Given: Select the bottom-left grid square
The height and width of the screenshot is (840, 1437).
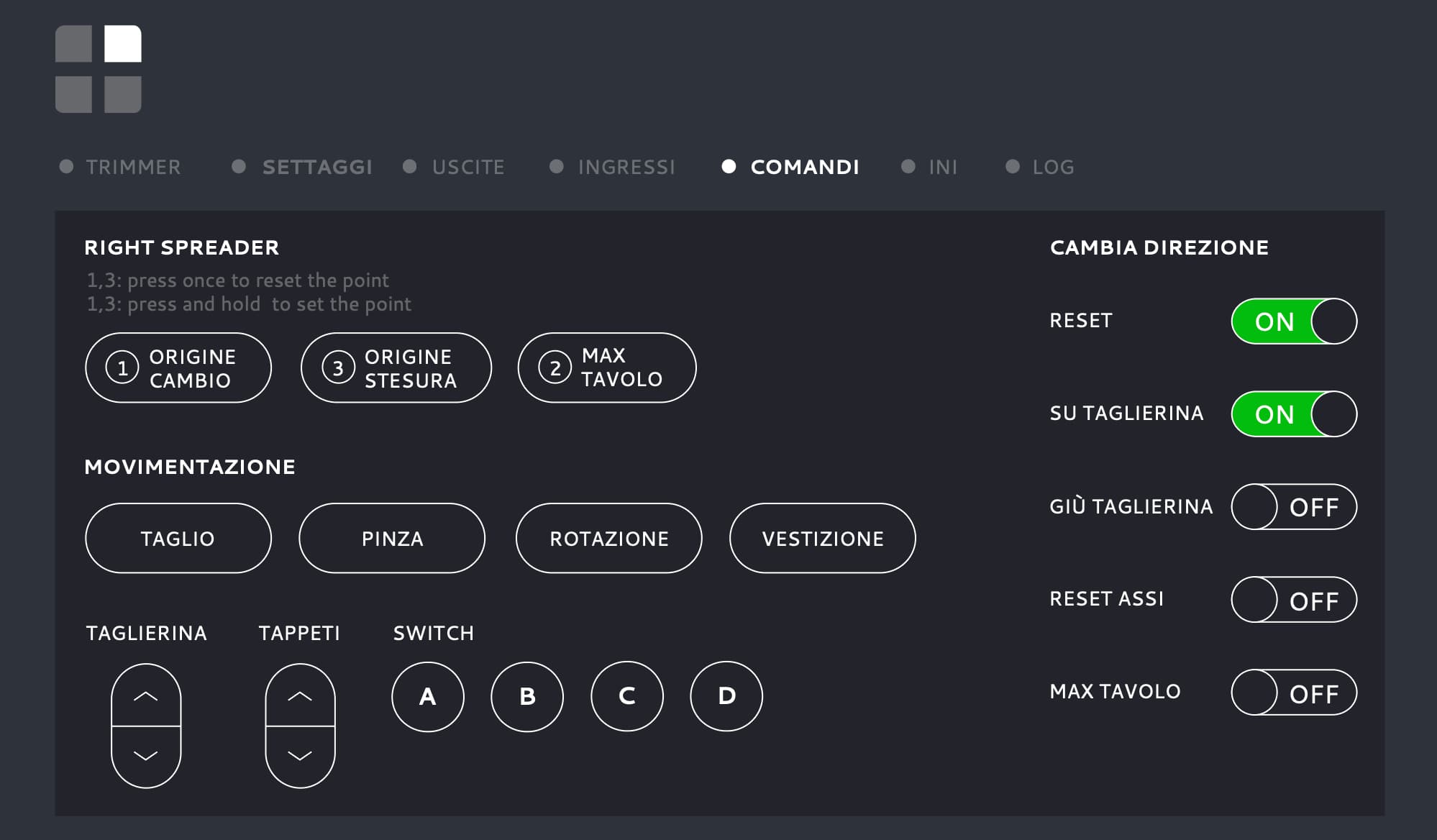Looking at the screenshot, I should [73, 94].
